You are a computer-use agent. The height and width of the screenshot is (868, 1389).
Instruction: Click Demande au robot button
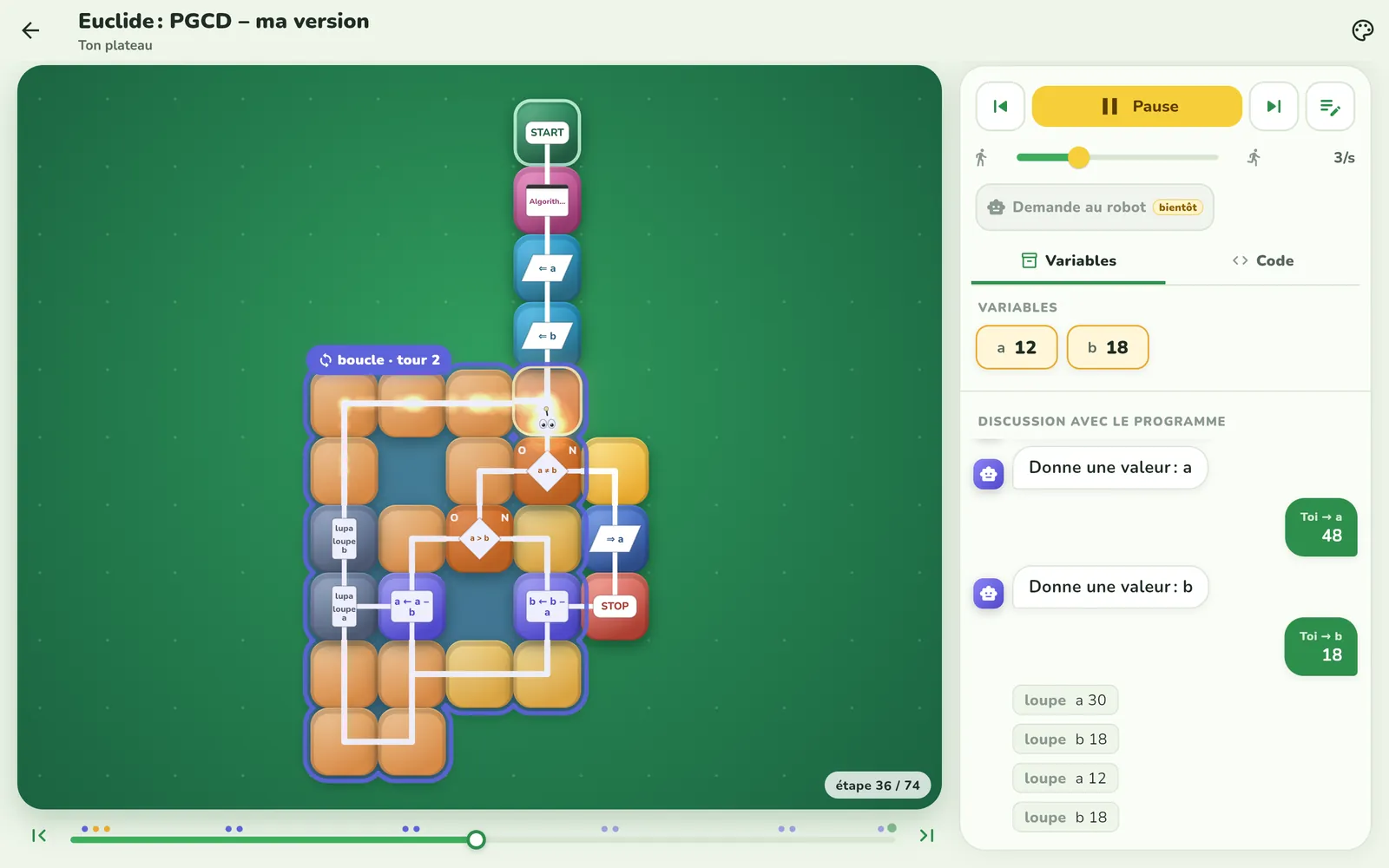(x=1094, y=207)
